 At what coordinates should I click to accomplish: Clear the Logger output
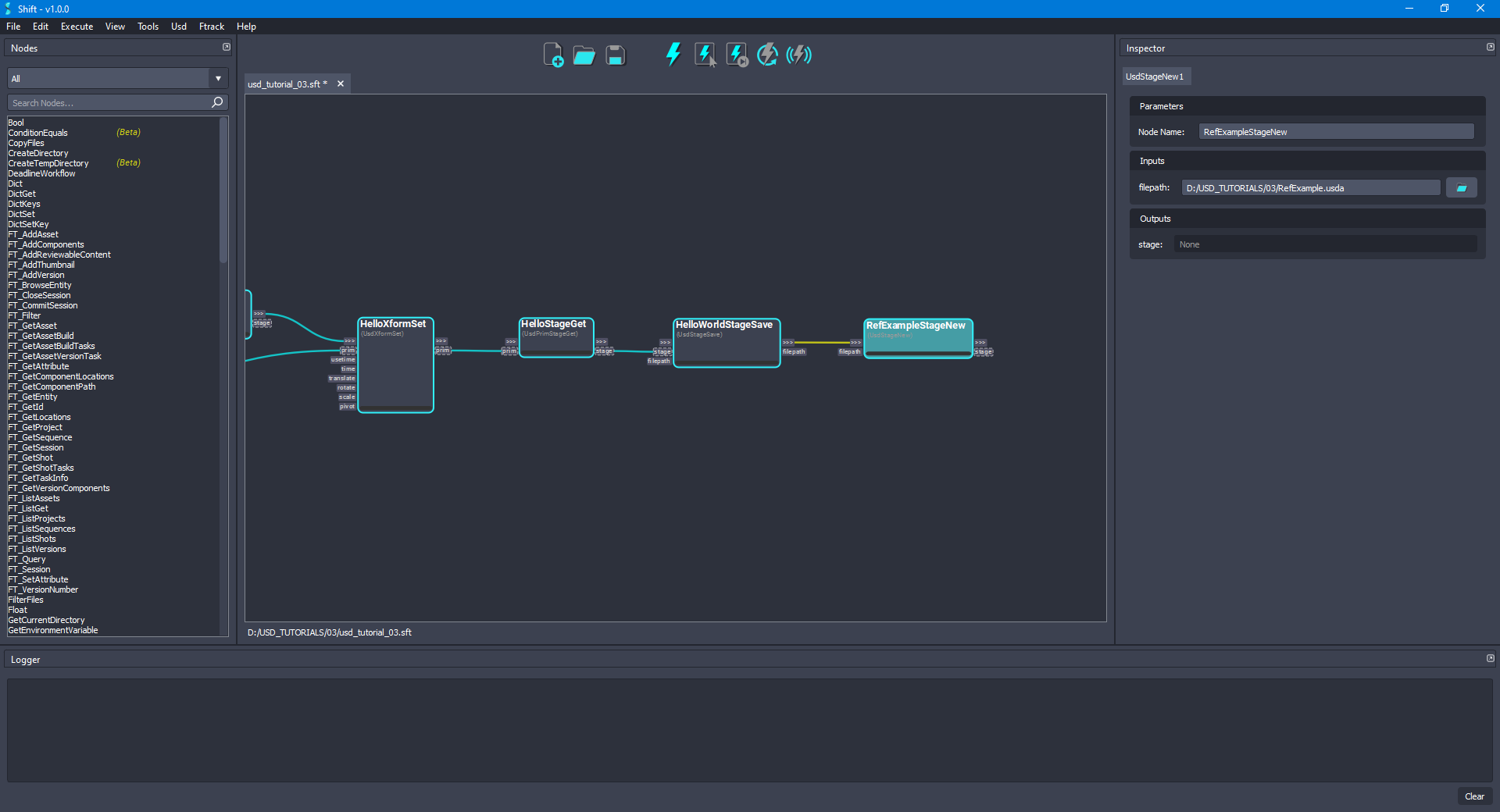pyautogui.click(x=1474, y=796)
